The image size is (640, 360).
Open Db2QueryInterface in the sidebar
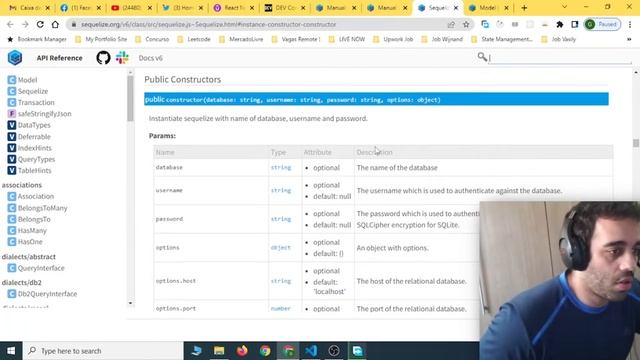(42, 293)
